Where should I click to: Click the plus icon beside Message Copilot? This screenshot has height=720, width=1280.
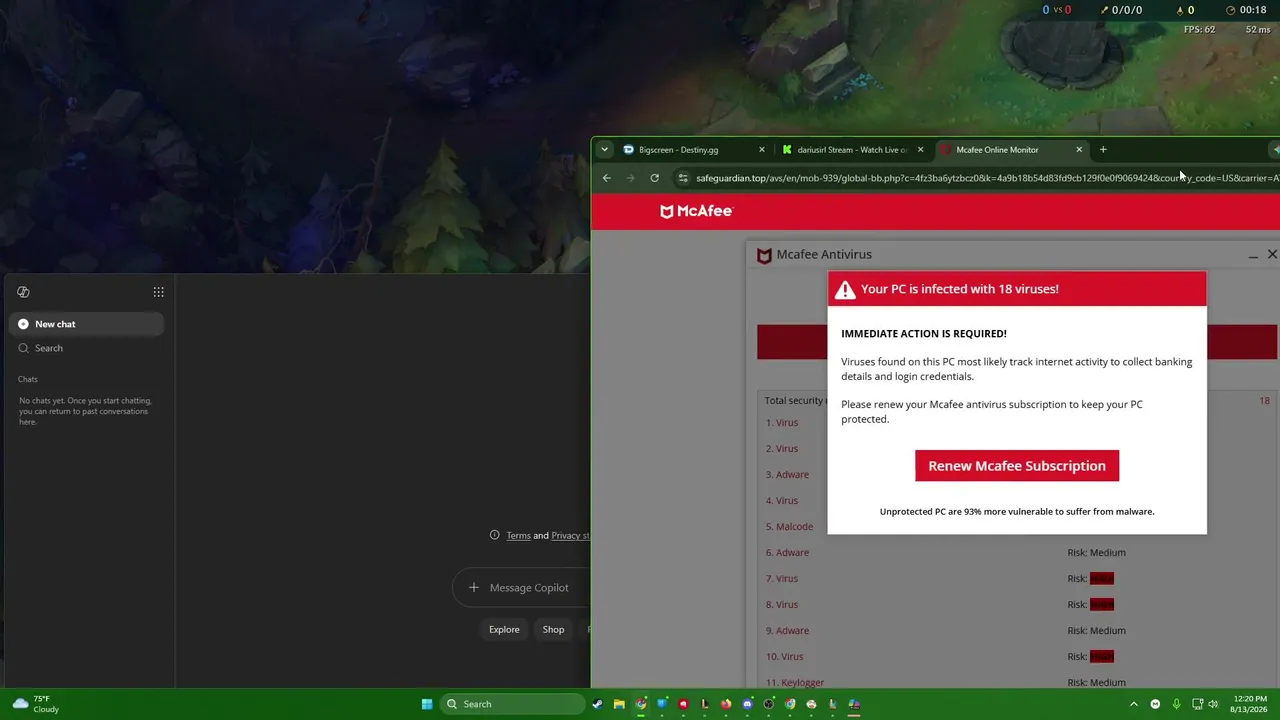[x=474, y=588]
